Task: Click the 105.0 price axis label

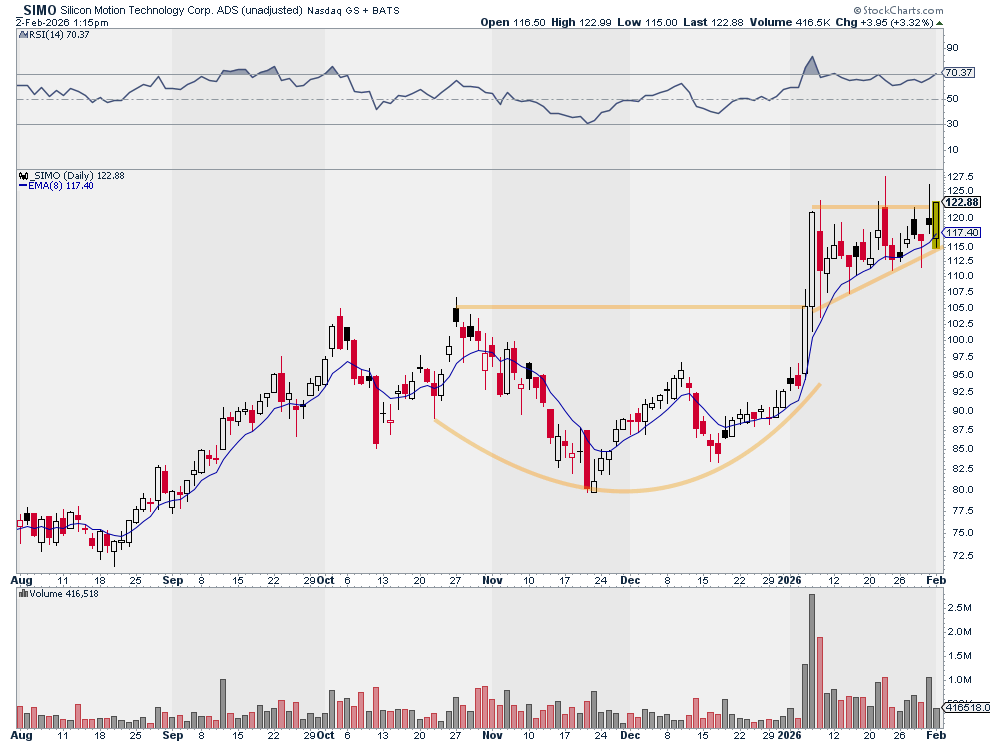Action: (960, 308)
